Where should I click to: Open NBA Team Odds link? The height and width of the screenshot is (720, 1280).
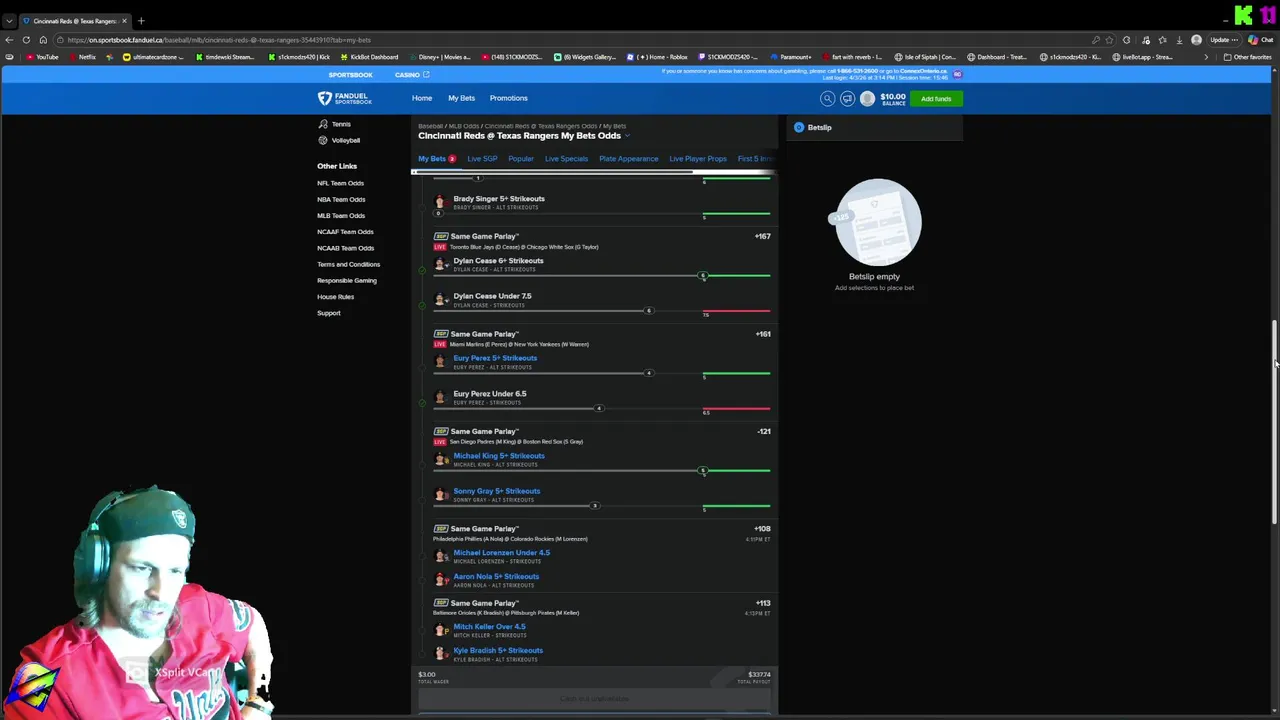341,199
